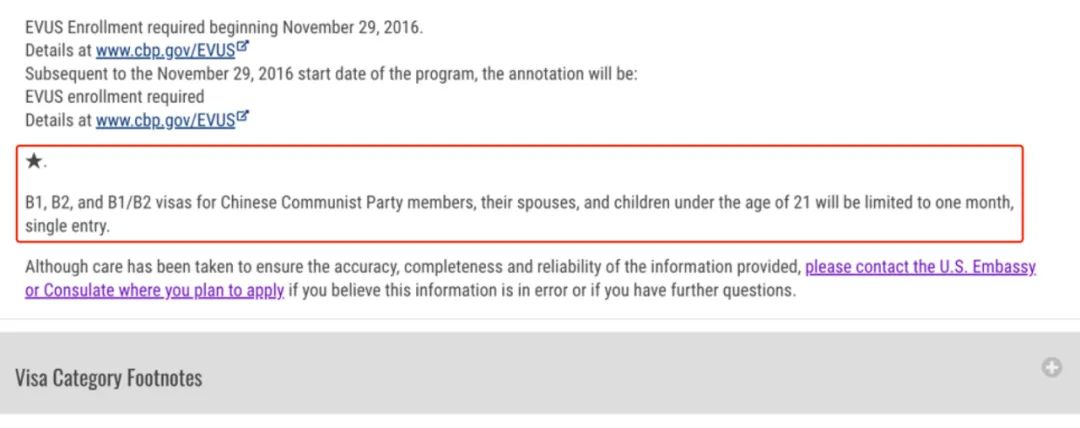Viewport: 1080px width, 428px height.
Task: Click the gray Visa Category Footnotes bar
Action: pos(540,373)
